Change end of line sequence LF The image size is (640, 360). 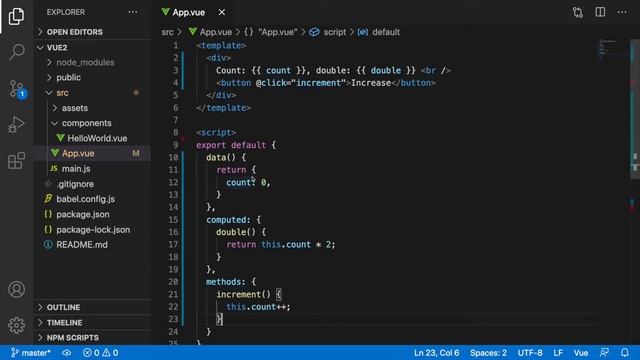point(558,353)
